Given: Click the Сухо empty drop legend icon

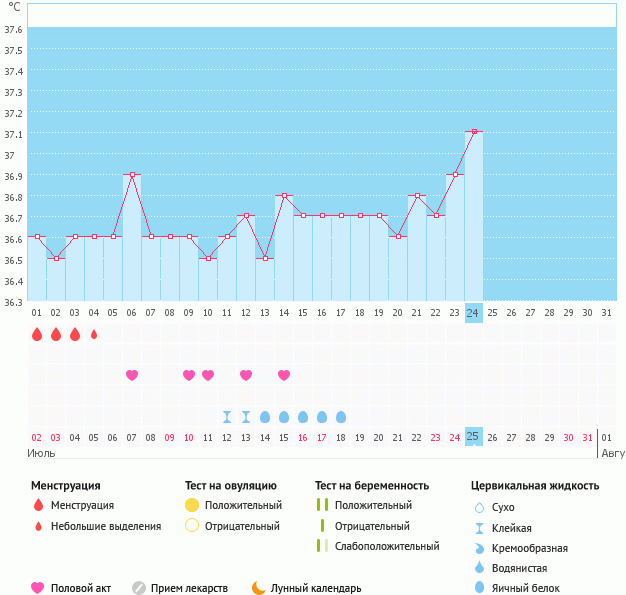Looking at the screenshot, I should (x=479, y=508).
